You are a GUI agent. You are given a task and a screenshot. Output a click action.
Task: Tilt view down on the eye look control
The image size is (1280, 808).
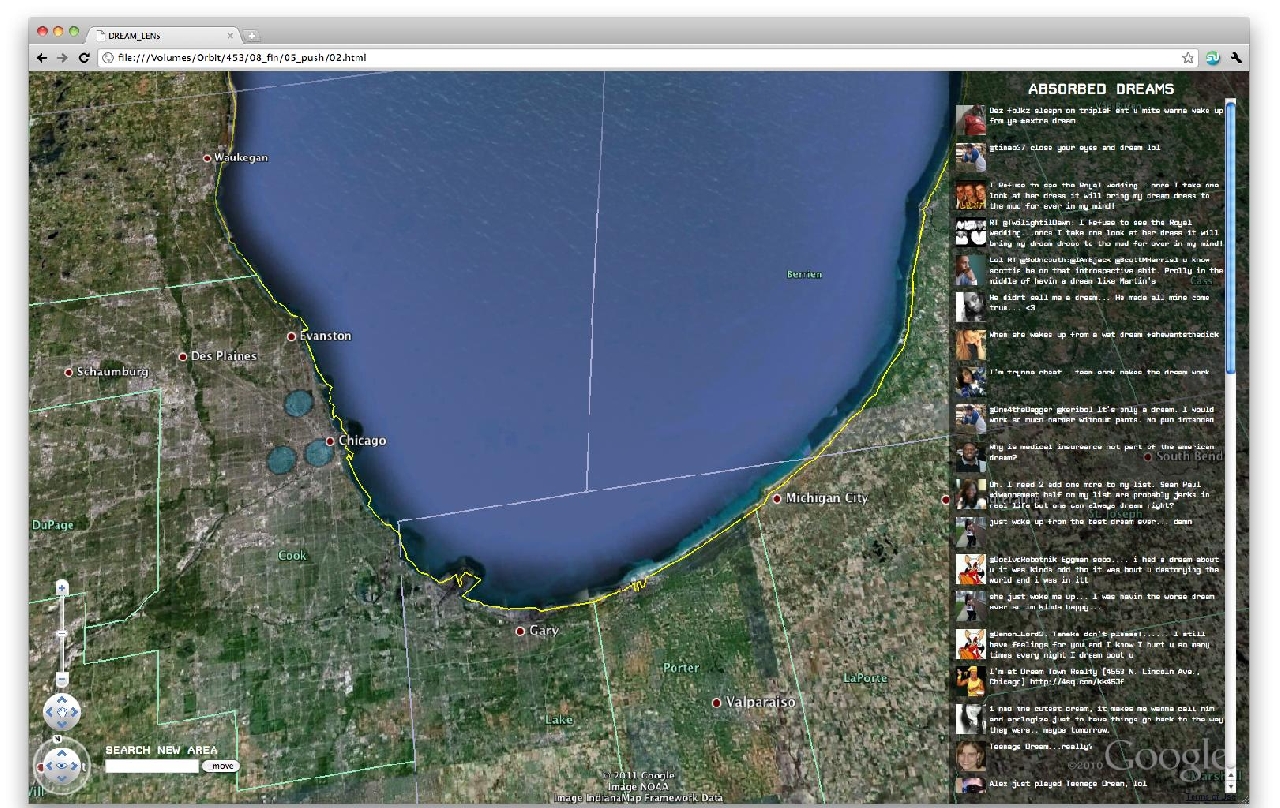coord(62,781)
